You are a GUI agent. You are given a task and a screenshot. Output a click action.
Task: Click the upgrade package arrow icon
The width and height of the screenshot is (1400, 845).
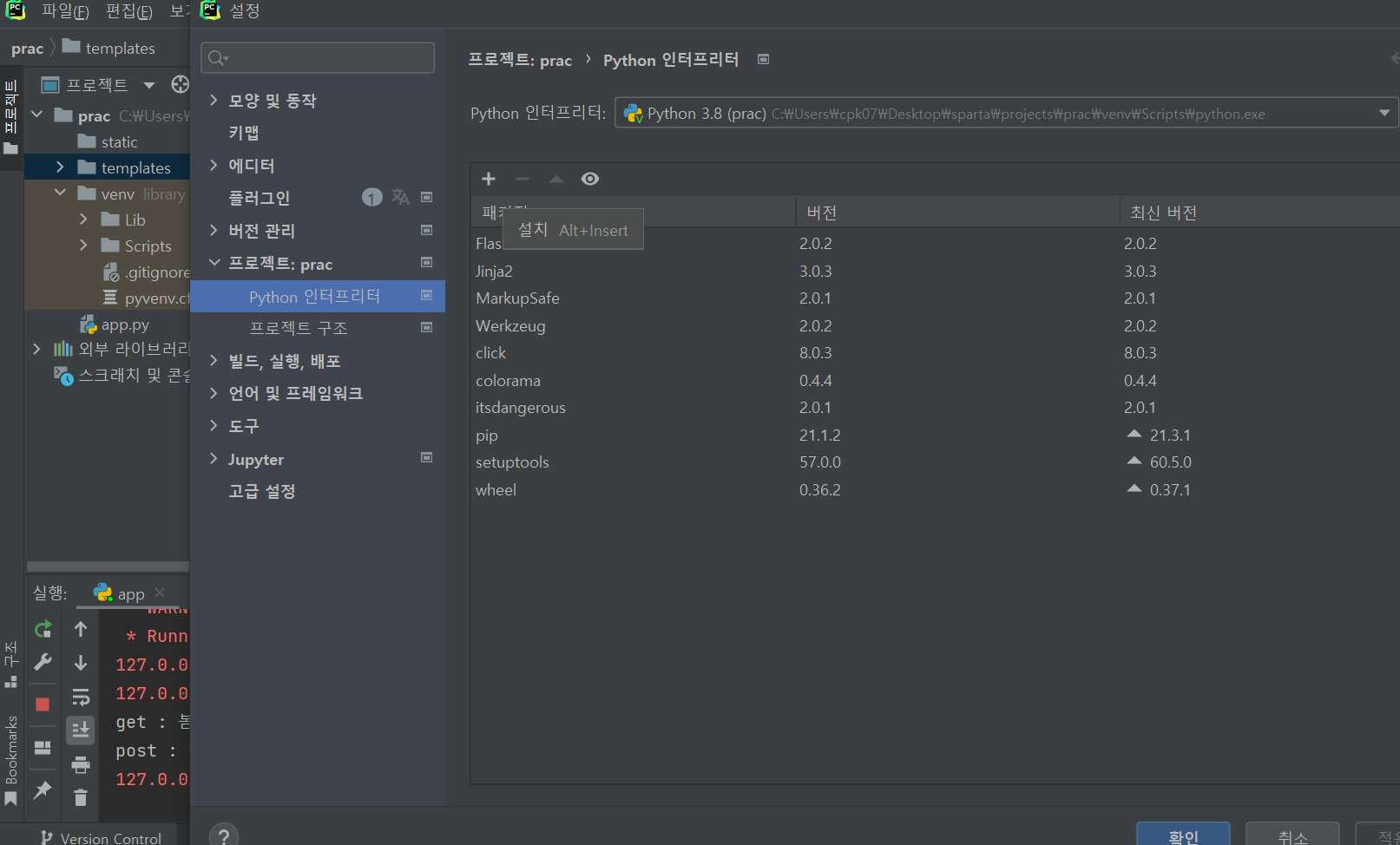(x=556, y=179)
